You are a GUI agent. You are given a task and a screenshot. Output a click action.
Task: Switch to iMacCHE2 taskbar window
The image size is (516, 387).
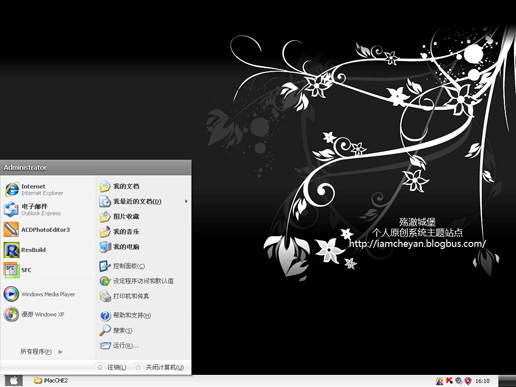click(51, 380)
